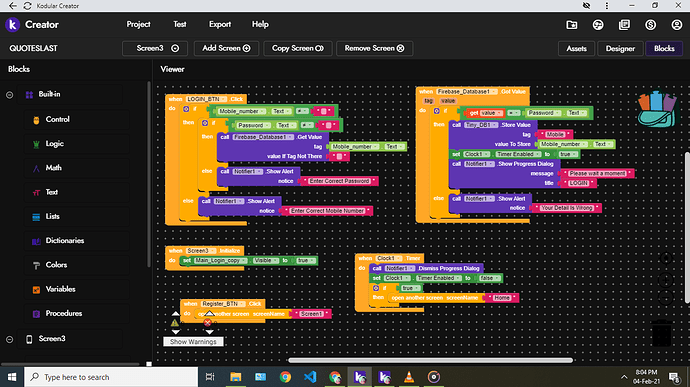Screen dimensions: 690x387
Task: Open the Export menu
Action: coord(220,24)
